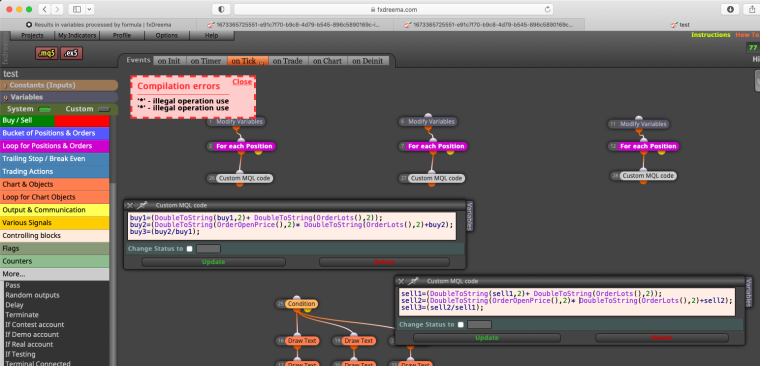The image size is (760, 366).
Task: Reload the fxdreema.com page
Action: click(x=548, y=9)
